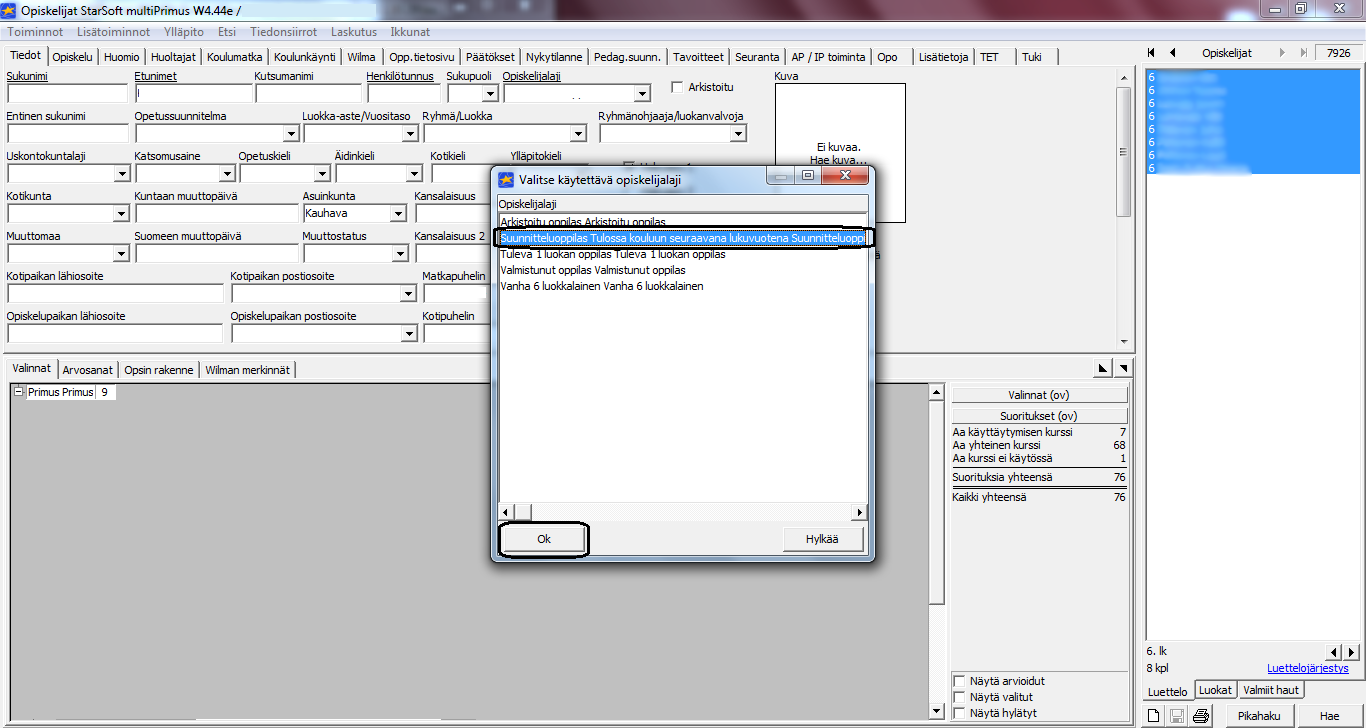The image size is (1366, 728).
Task: Click the Suoritukset (ov) button
Action: (x=1039, y=415)
